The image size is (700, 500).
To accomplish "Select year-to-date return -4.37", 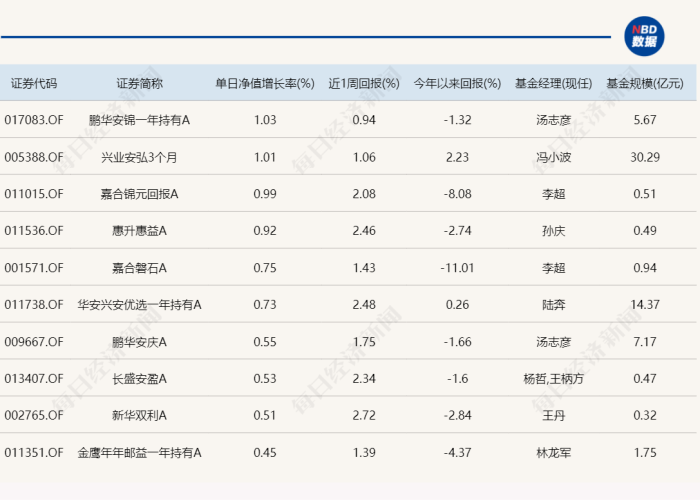I will coord(457,453).
